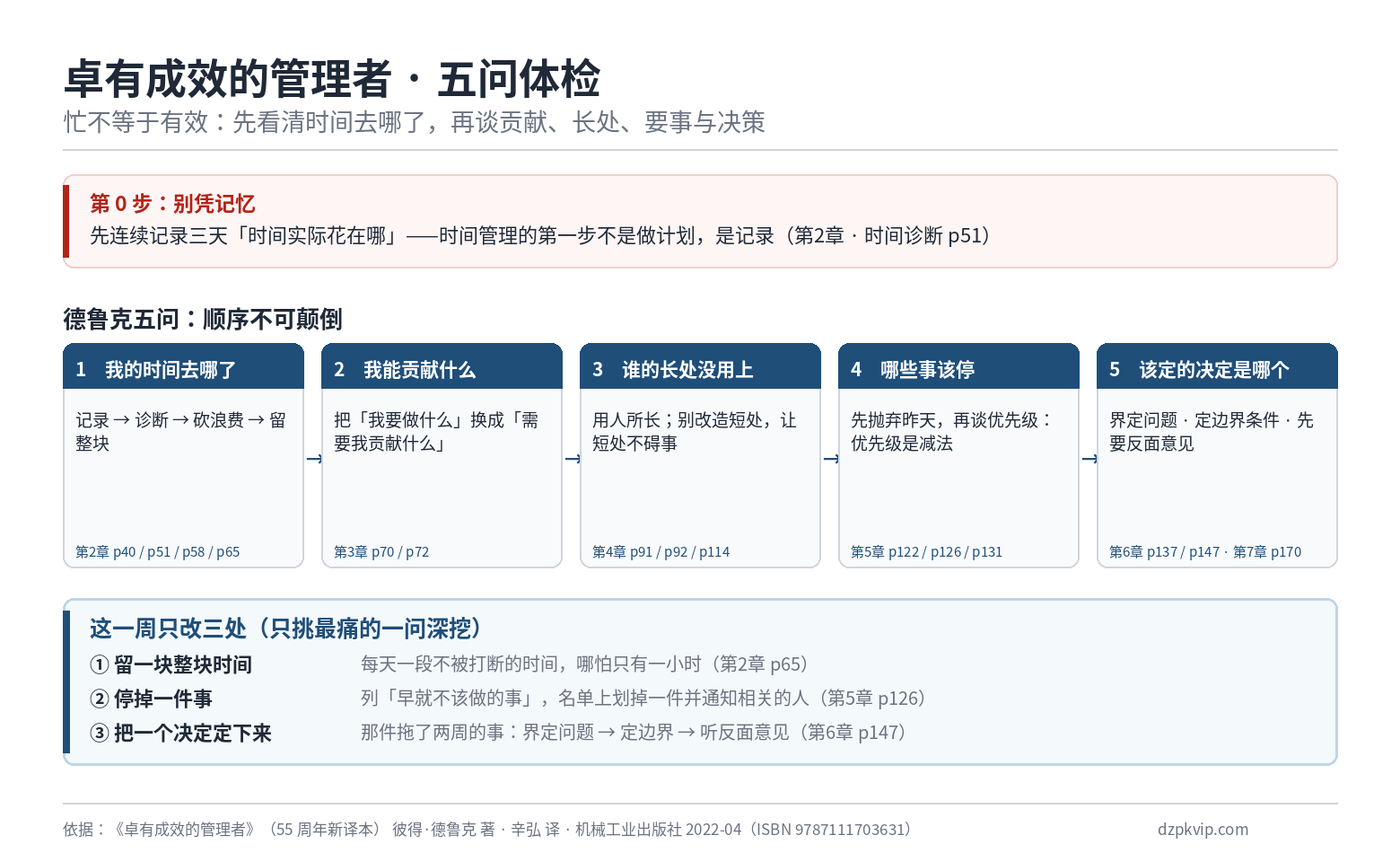Click card text 把「我要做什么」换成「需要我贡献什么」
Image resolution: width=1400 pixels, height=853 pixels.
436,432
